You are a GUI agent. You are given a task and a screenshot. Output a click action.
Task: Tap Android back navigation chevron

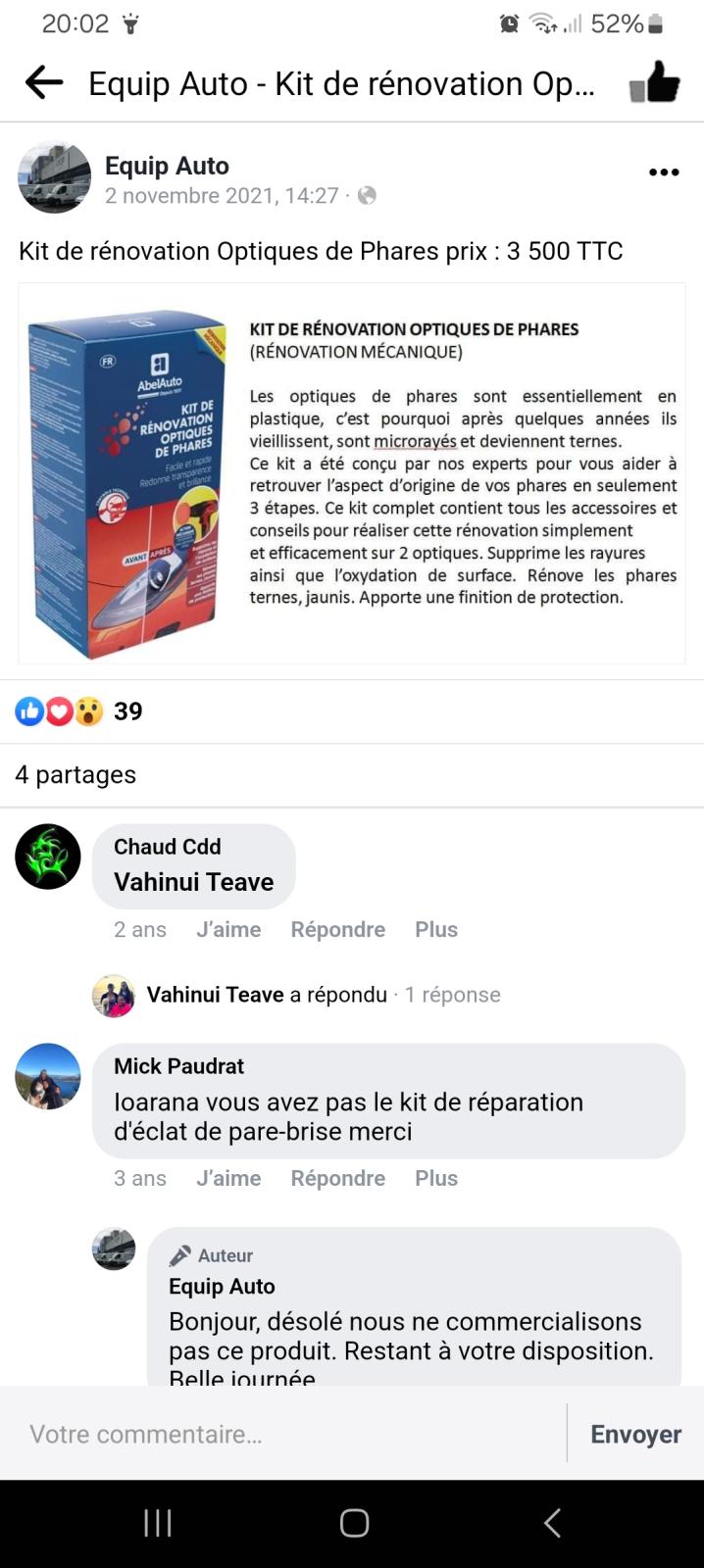coord(552,1523)
